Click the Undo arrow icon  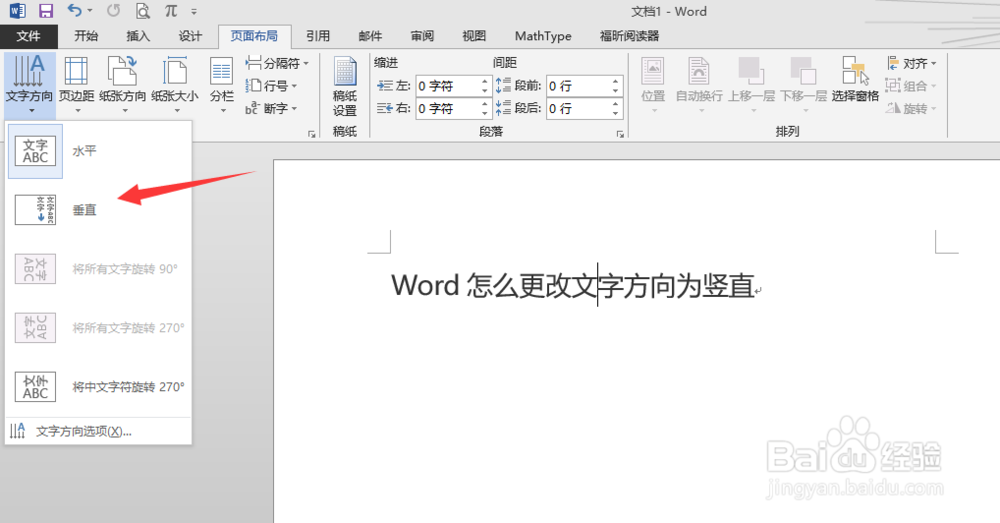coord(75,10)
